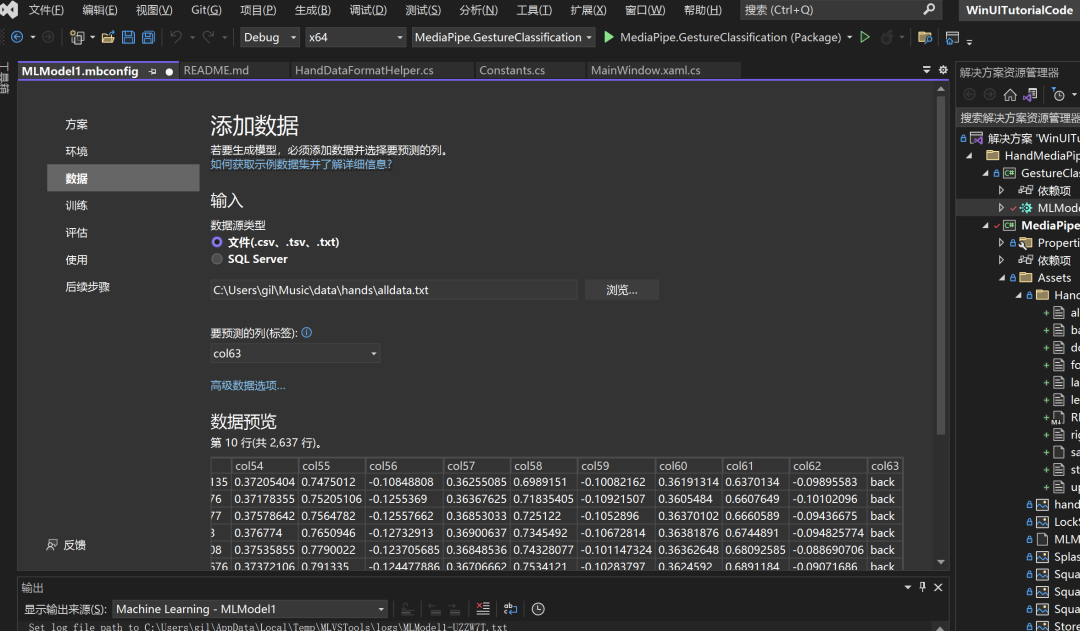
Task: Collapse the Assets folder in Solution Explorer
Action: pyautogui.click(x=1002, y=278)
